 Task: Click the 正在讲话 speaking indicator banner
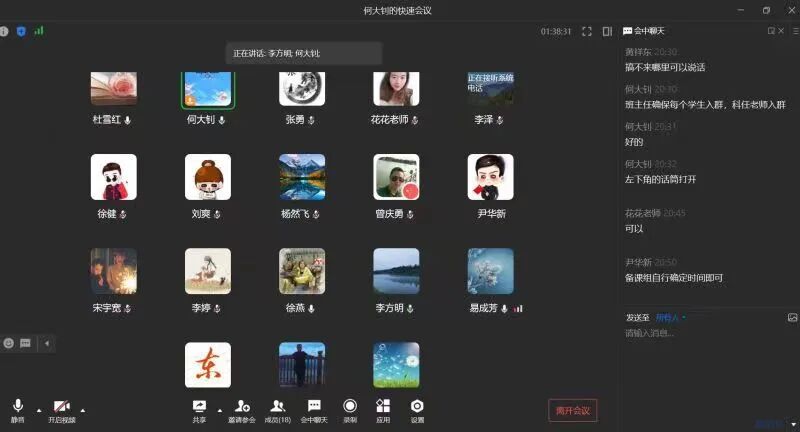point(304,53)
